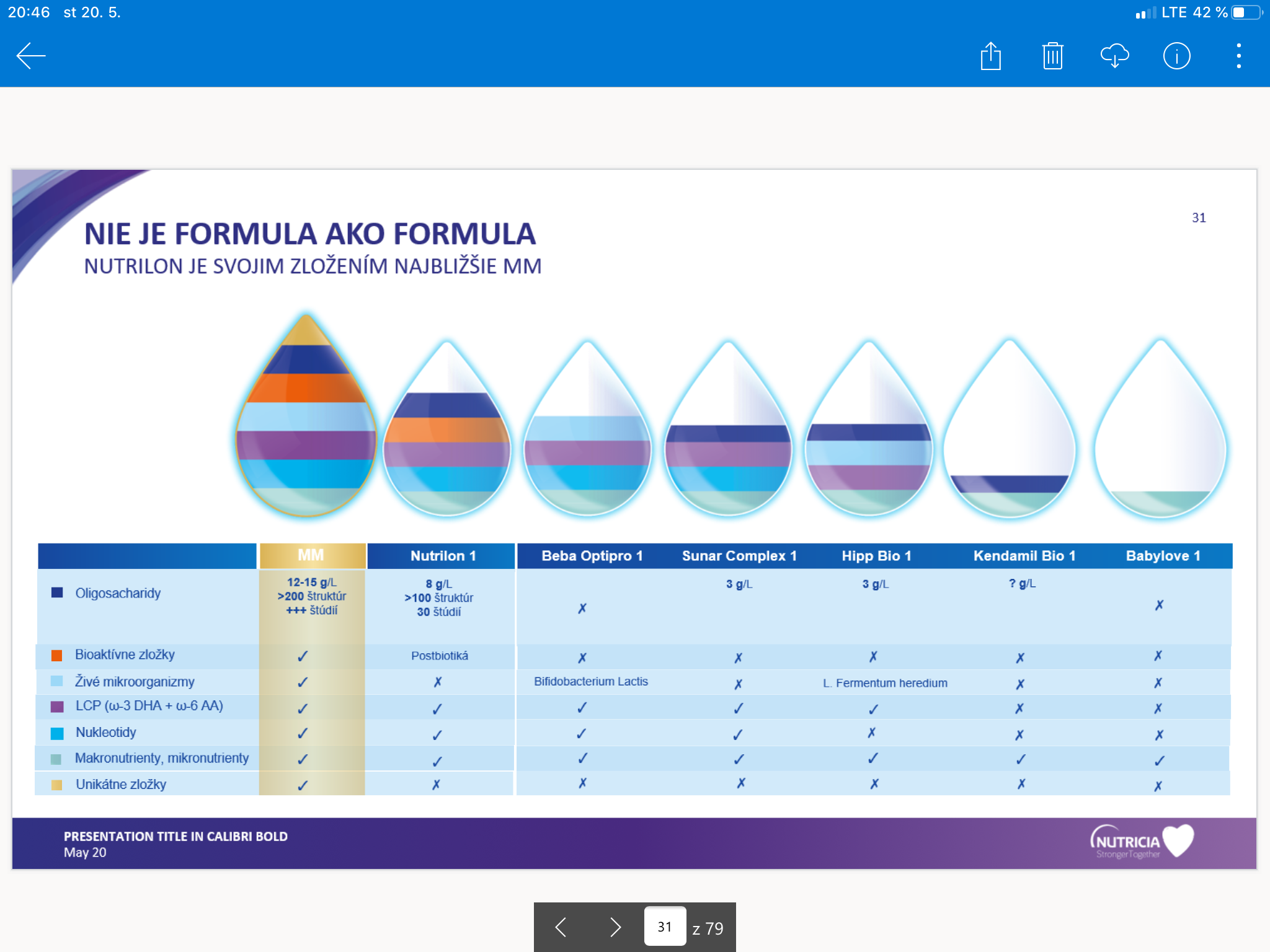Open the info circle icon
Image resolution: width=1270 pixels, height=952 pixels.
1176,56
